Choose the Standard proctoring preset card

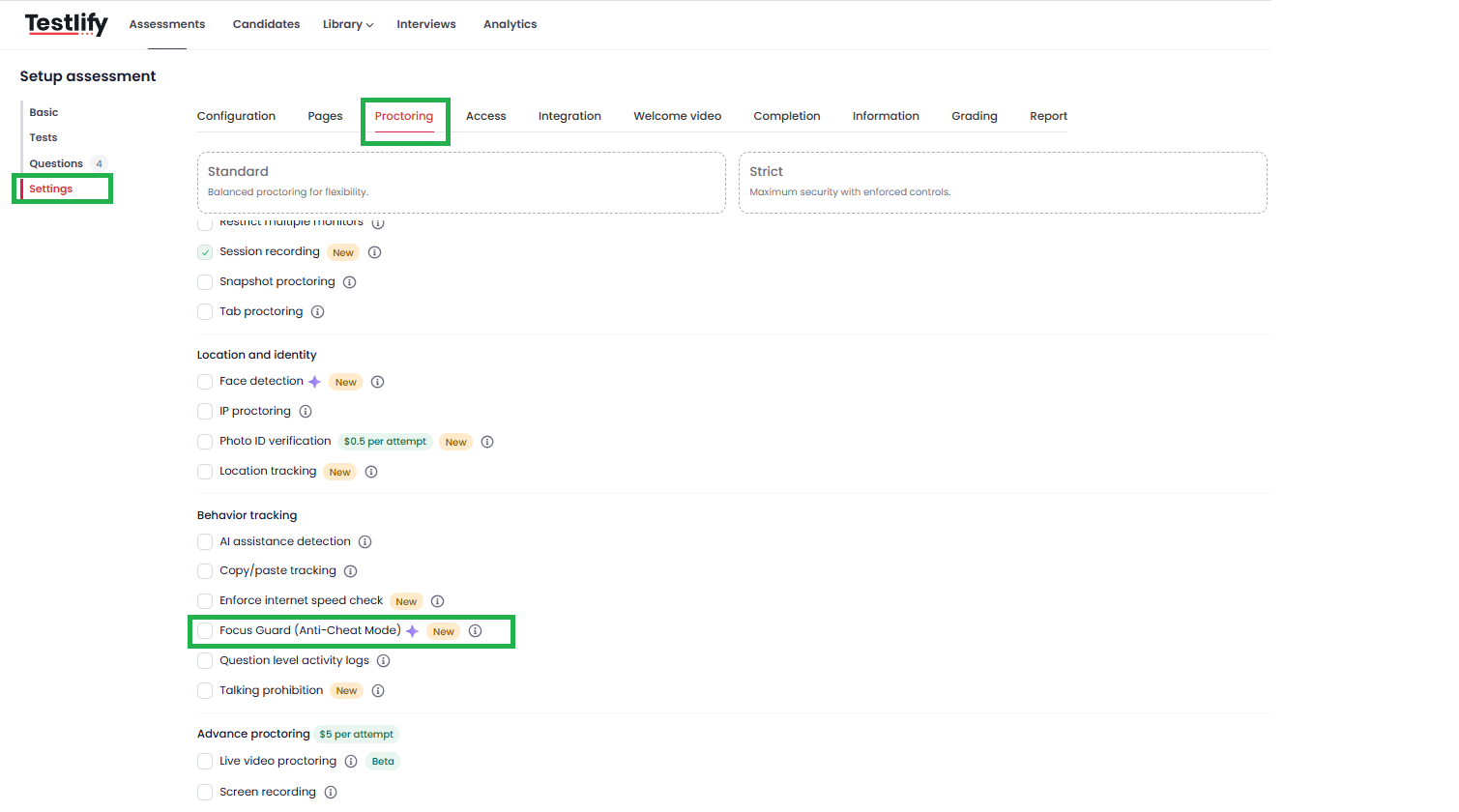(x=461, y=183)
